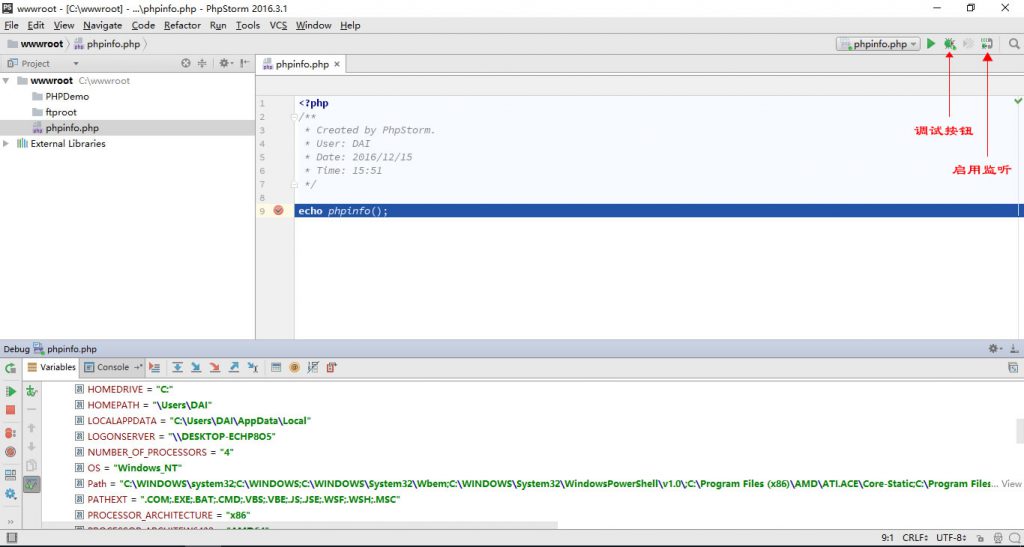Open the Window menu
The image size is (1024, 547).
point(313,25)
